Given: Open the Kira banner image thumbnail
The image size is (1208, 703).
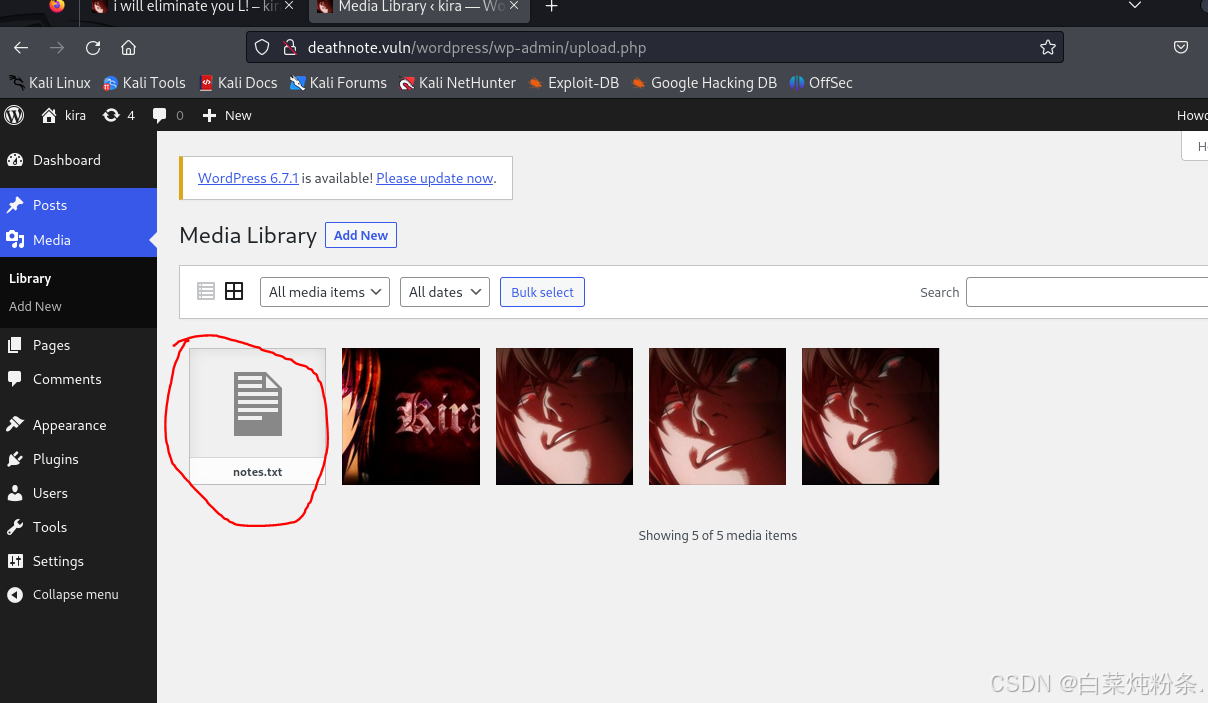Looking at the screenshot, I should coord(411,416).
